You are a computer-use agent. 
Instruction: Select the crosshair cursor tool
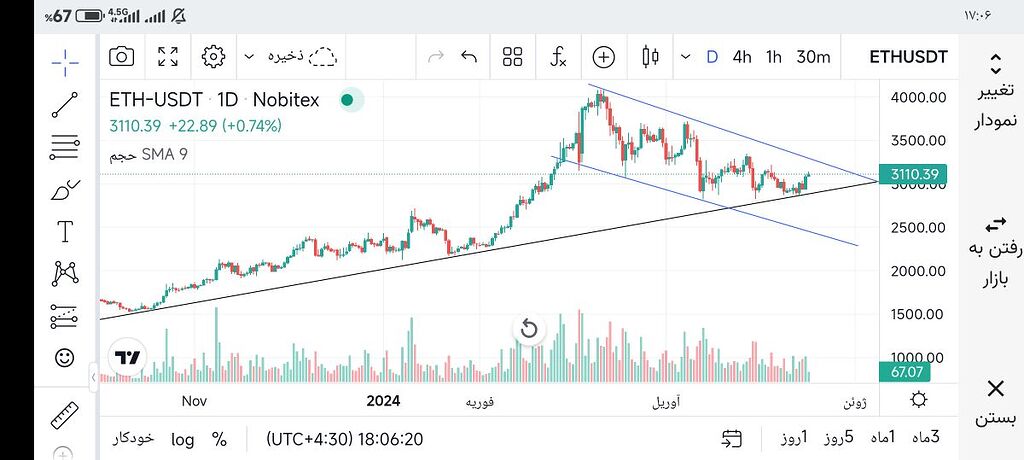coord(65,63)
